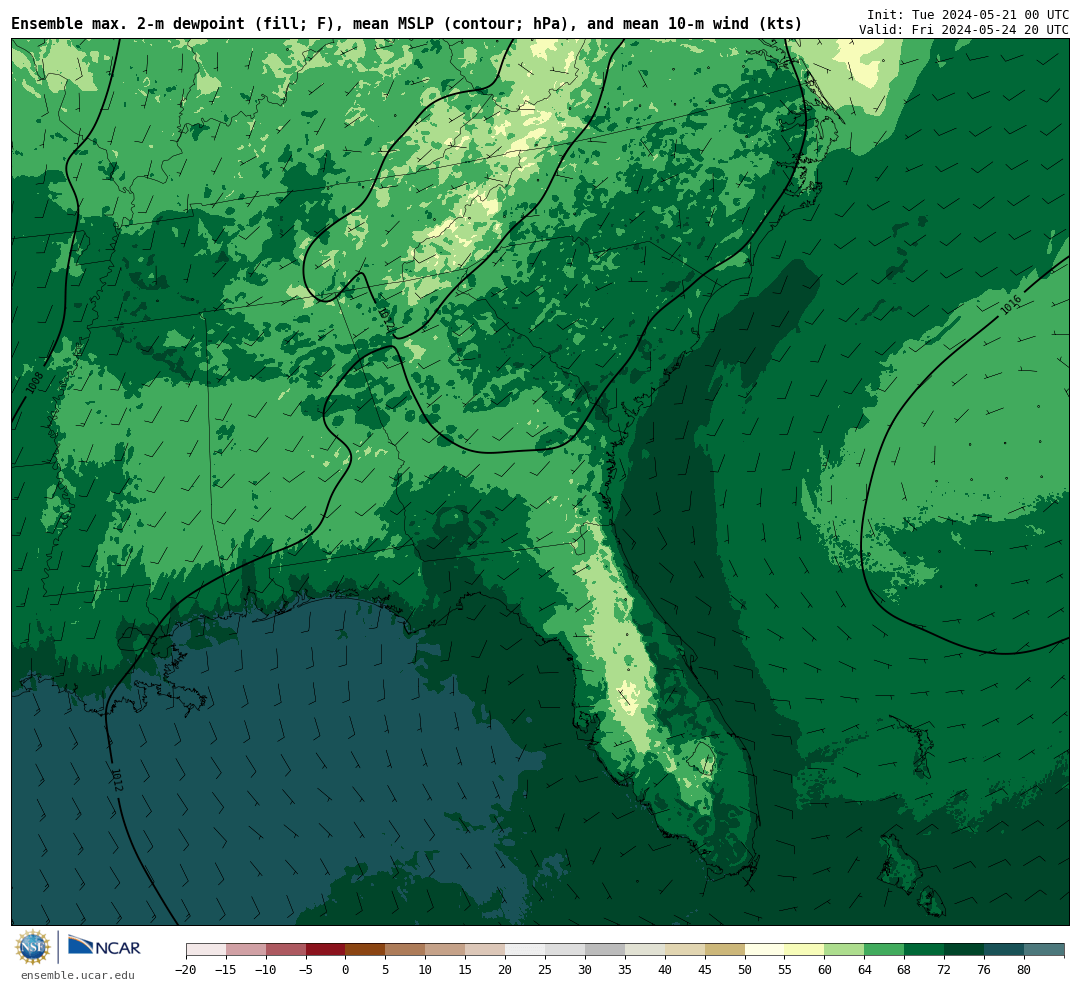The width and height of the screenshot is (1080, 988).
Task: Click the colorbar label 50
Action: [x=745, y=970]
